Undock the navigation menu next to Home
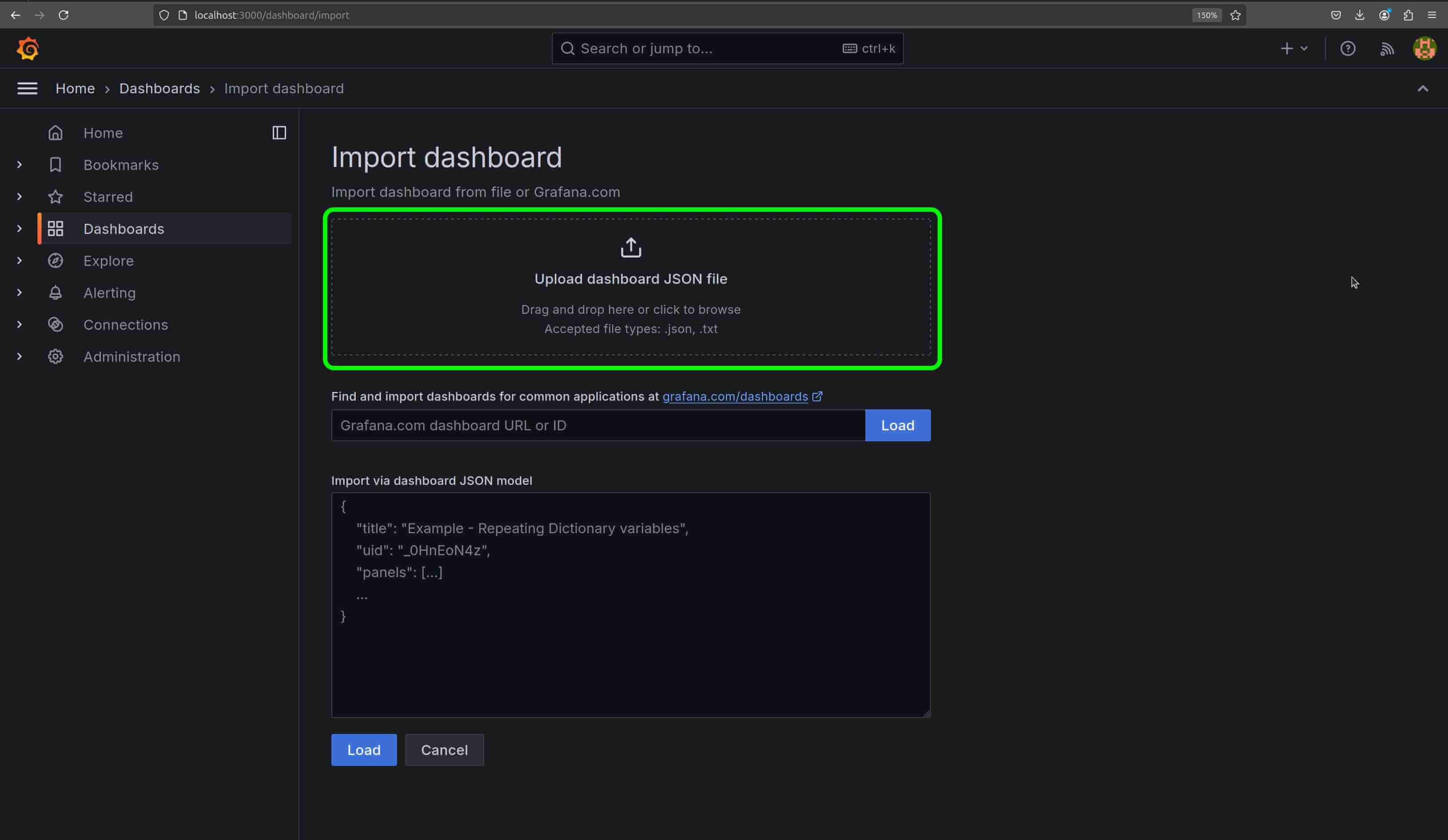The width and height of the screenshot is (1448, 840). tap(279, 133)
